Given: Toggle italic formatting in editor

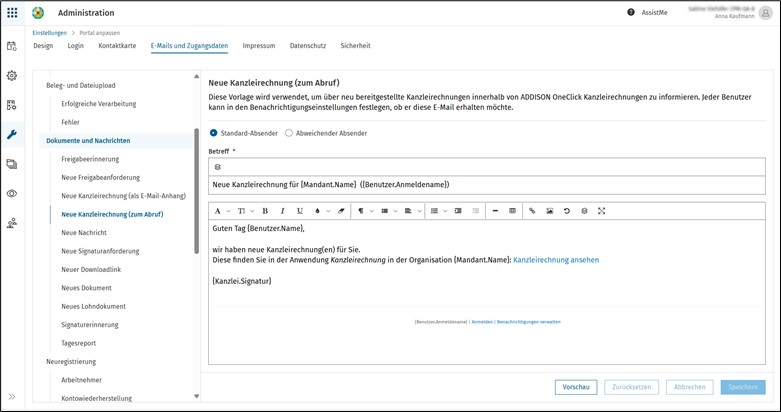Looking at the screenshot, I should (282, 211).
